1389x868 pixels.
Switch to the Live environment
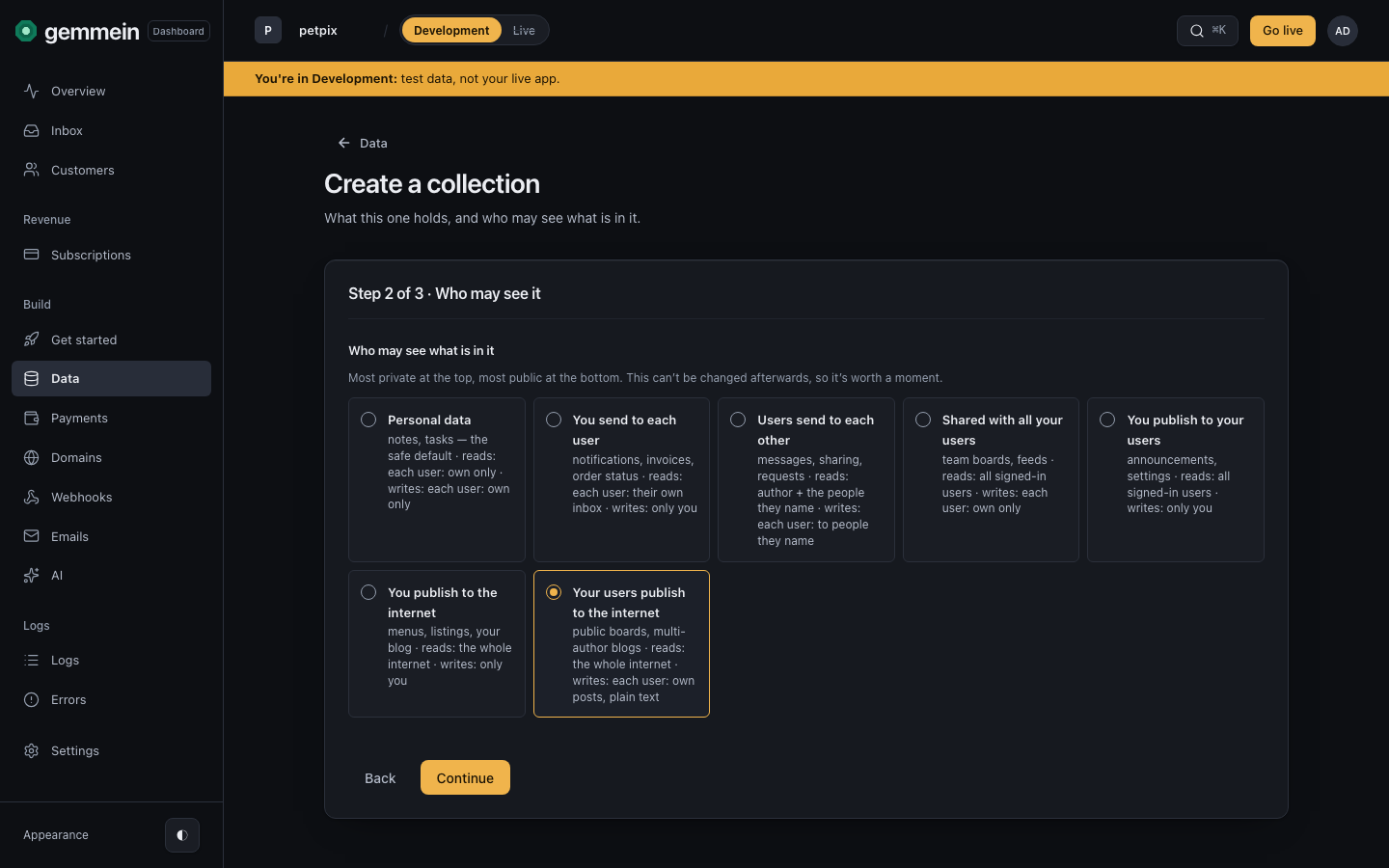tap(524, 31)
